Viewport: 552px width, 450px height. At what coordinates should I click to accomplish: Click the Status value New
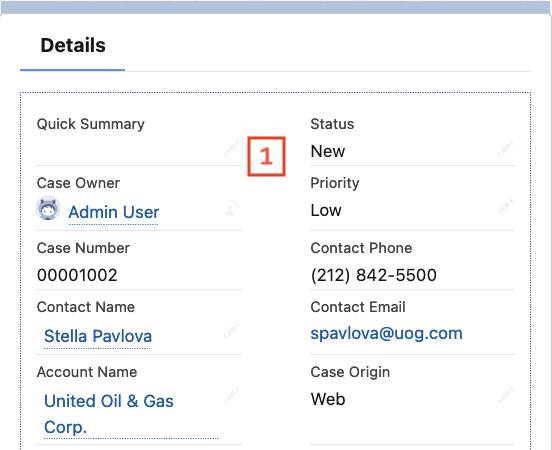coord(328,151)
